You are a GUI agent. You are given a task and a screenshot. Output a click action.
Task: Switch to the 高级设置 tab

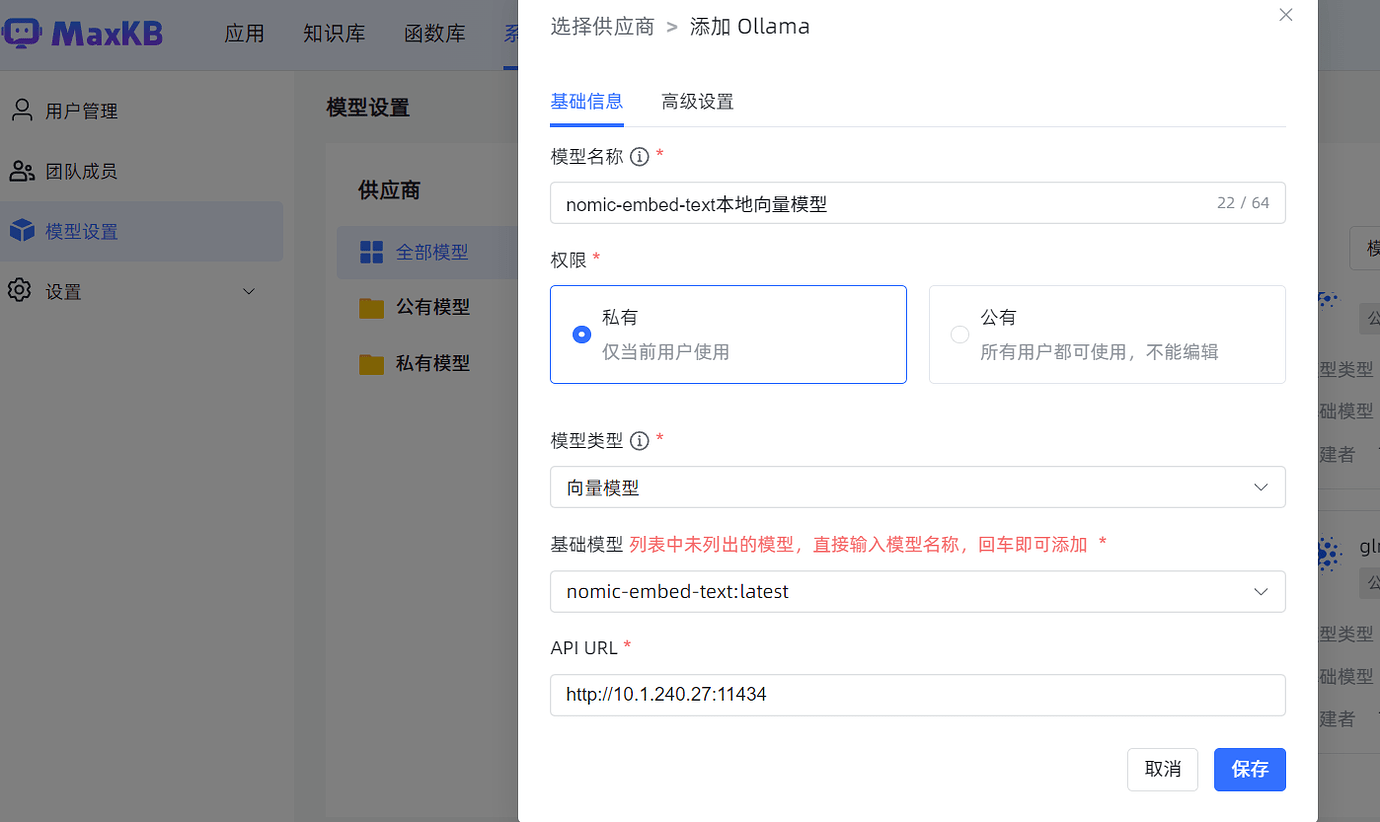pyautogui.click(x=697, y=101)
